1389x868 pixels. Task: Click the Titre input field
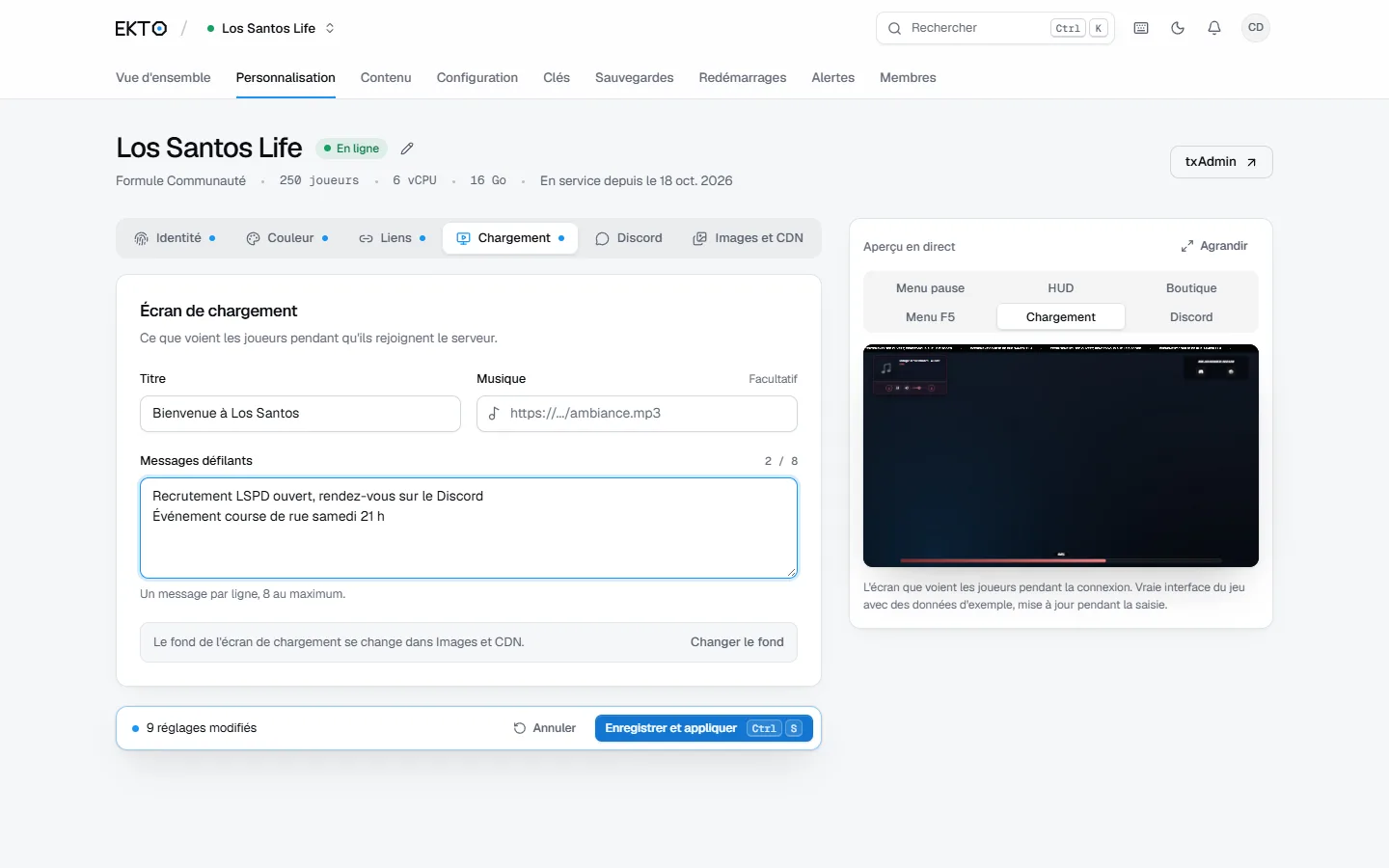300,414
